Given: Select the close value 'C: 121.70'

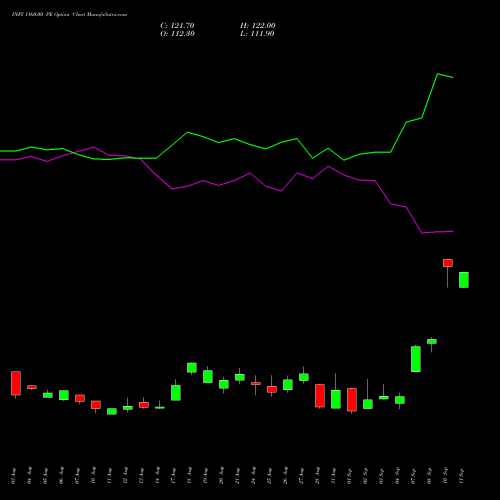Looking at the screenshot, I should point(177,26).
